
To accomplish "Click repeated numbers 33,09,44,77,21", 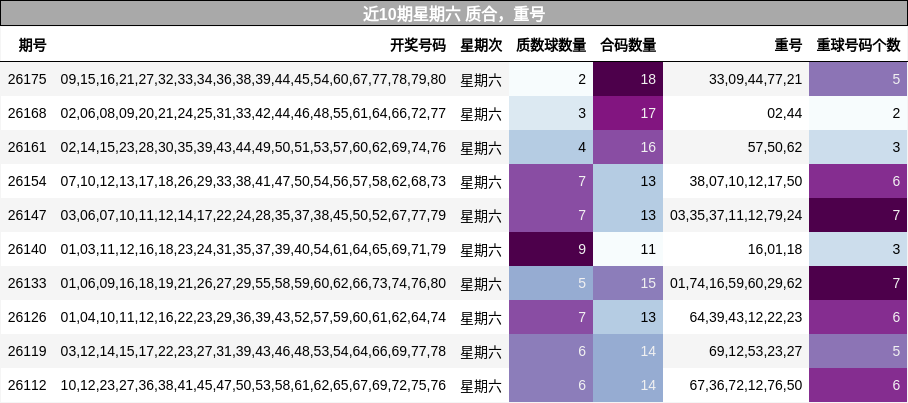I will click(756, 79).
